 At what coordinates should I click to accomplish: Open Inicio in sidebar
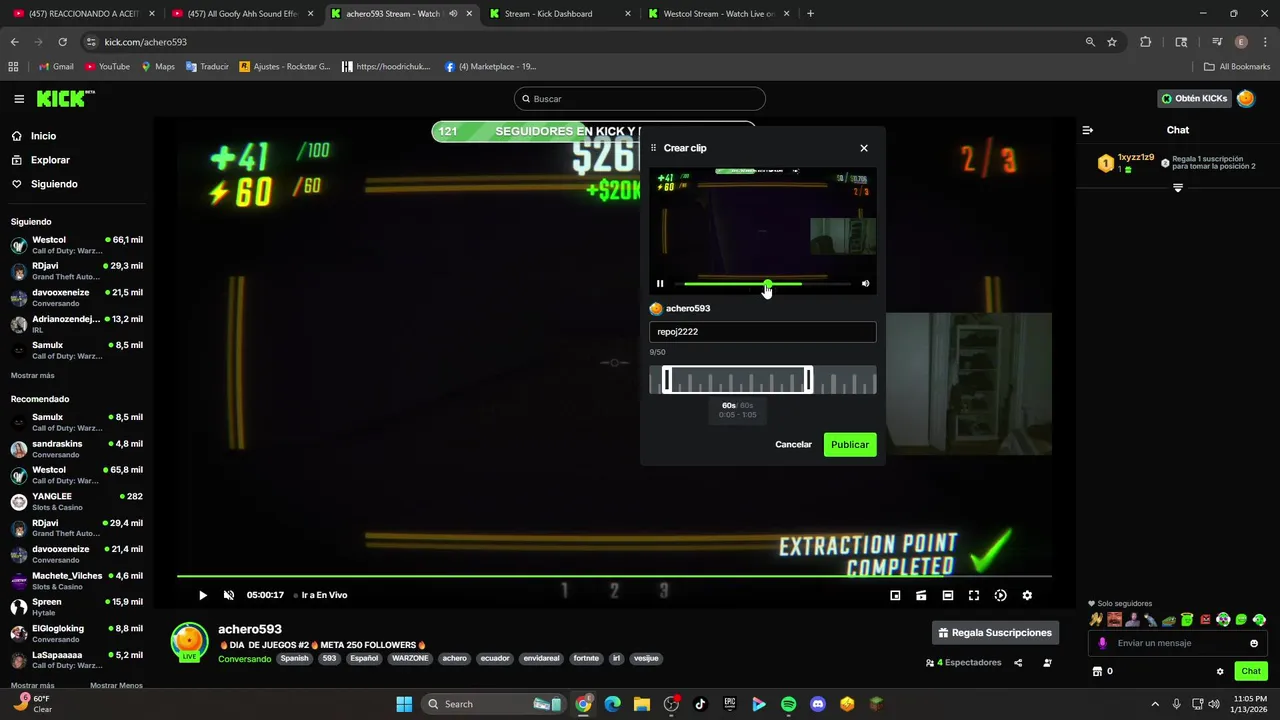click(x=43, y=136)
